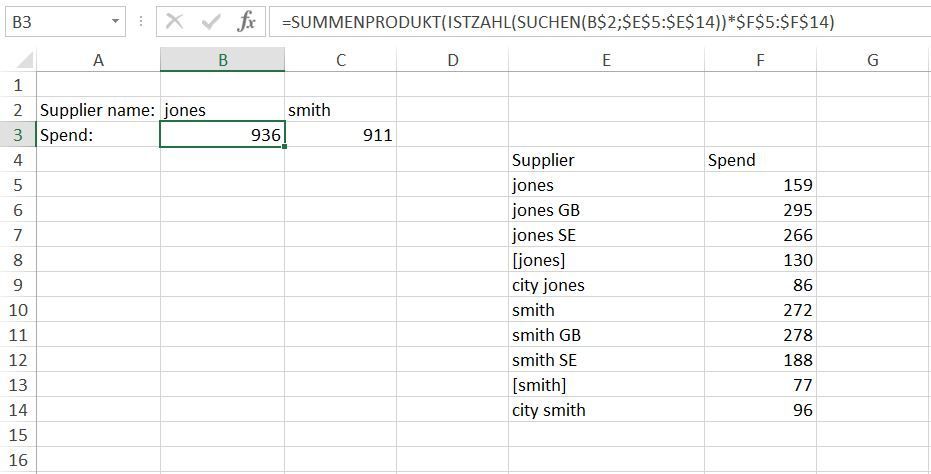
Task: Select column F header
Action: point(760,60)
